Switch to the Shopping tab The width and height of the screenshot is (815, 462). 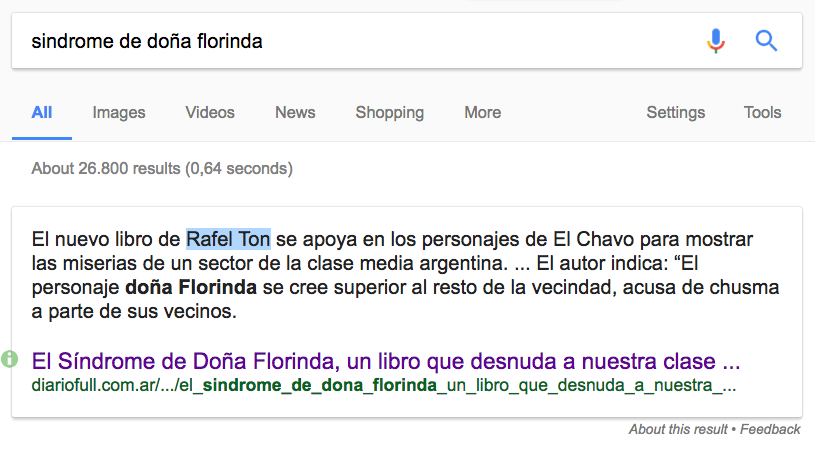[389, 112]
